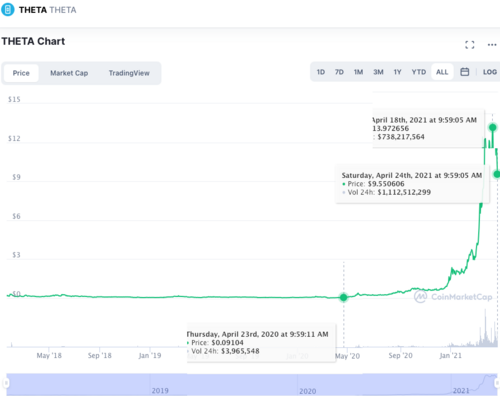The height and width of the screenshot is (396, 500).
Task: Click the May '20 axis label
Action: pyautogui.click(x=347, y=356)
